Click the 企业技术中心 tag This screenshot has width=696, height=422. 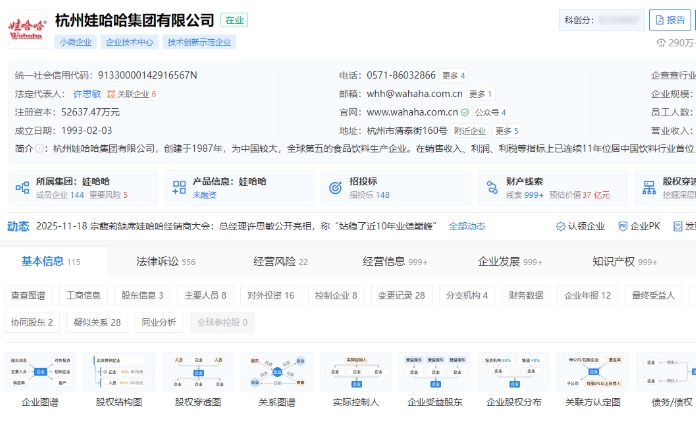(x=130, y=42)
